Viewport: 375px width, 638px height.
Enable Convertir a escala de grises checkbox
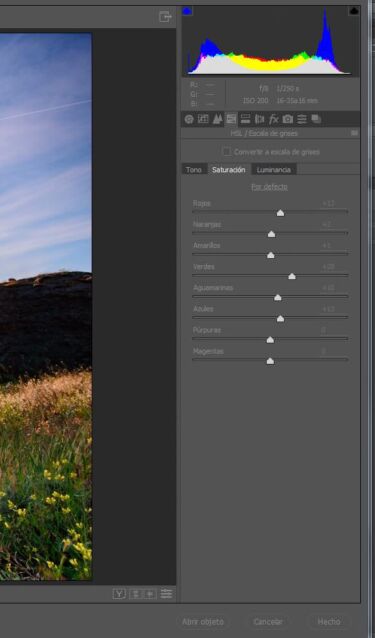point(227,152)
